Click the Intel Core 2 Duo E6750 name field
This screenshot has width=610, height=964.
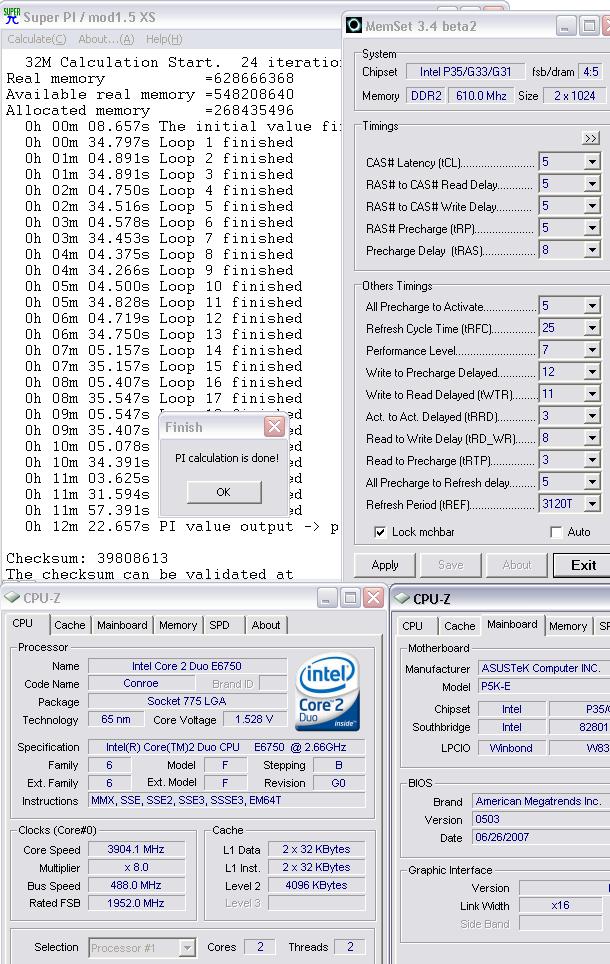(187, 666)
